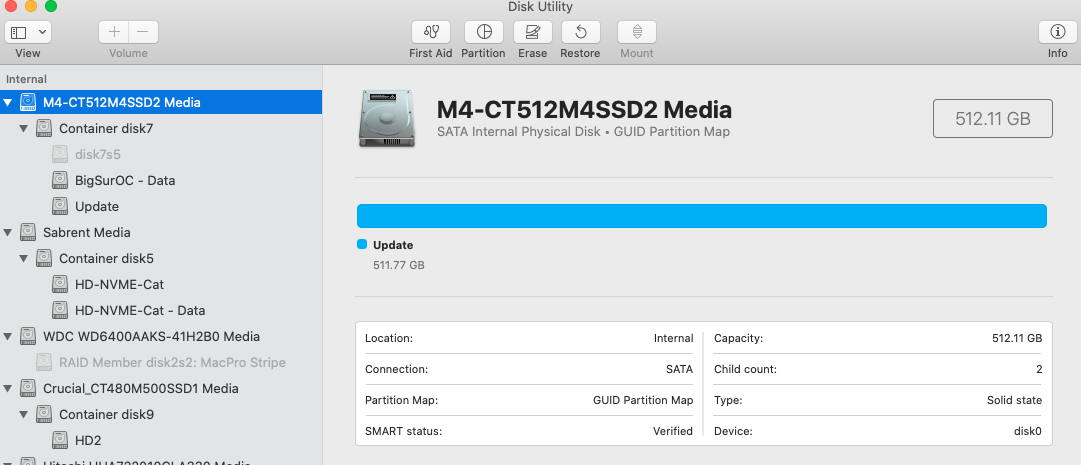Select the RAID Member disk2s2: MacPro Stripe row
Viewport: 1081px width, 465px height.
pos(161,362)
